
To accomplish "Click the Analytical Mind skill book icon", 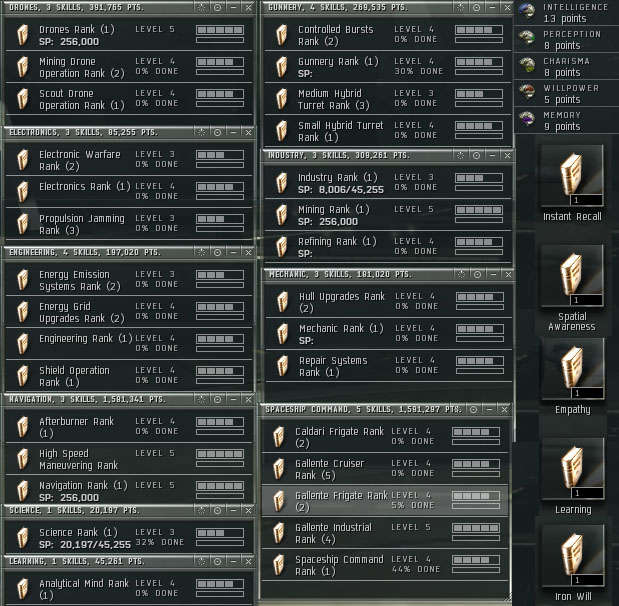I will (x=23, y=589).
